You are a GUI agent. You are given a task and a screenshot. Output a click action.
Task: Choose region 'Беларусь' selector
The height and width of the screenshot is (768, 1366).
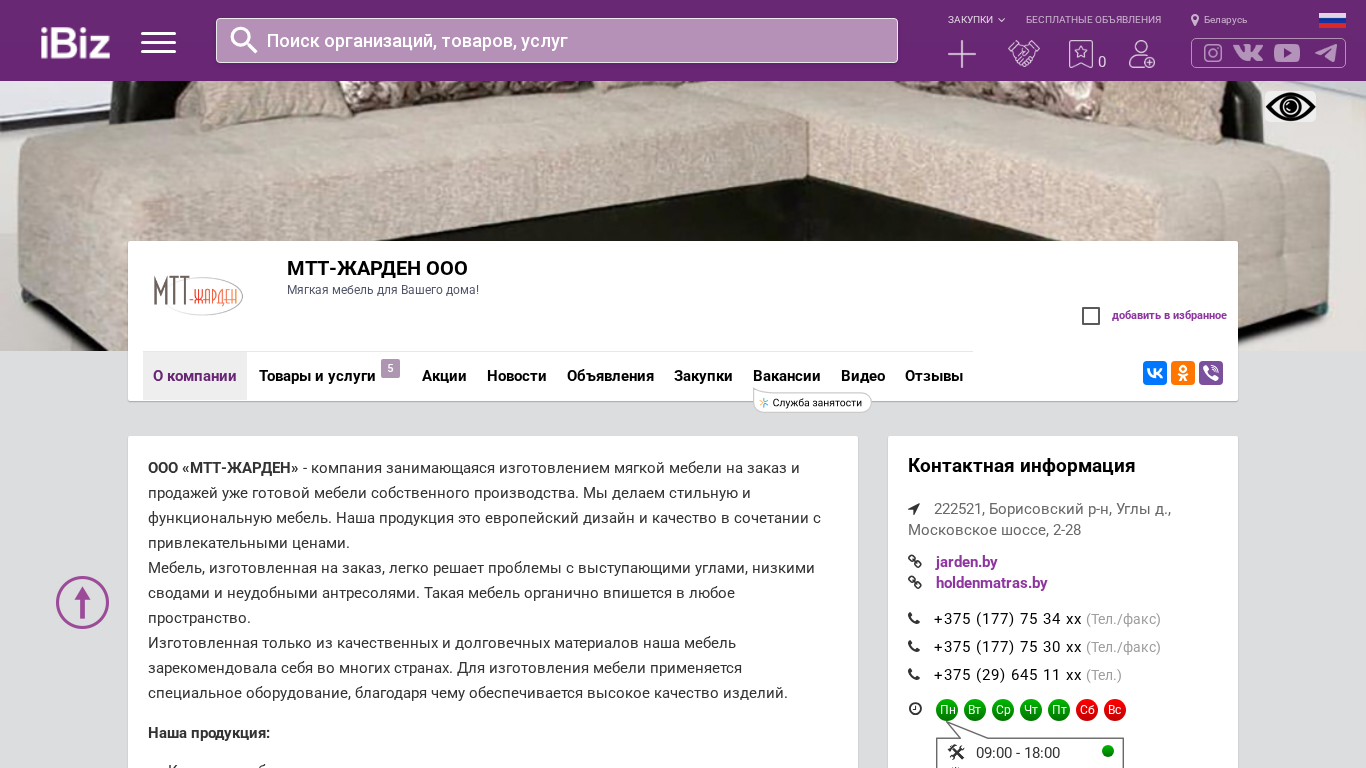point(1219,20)
